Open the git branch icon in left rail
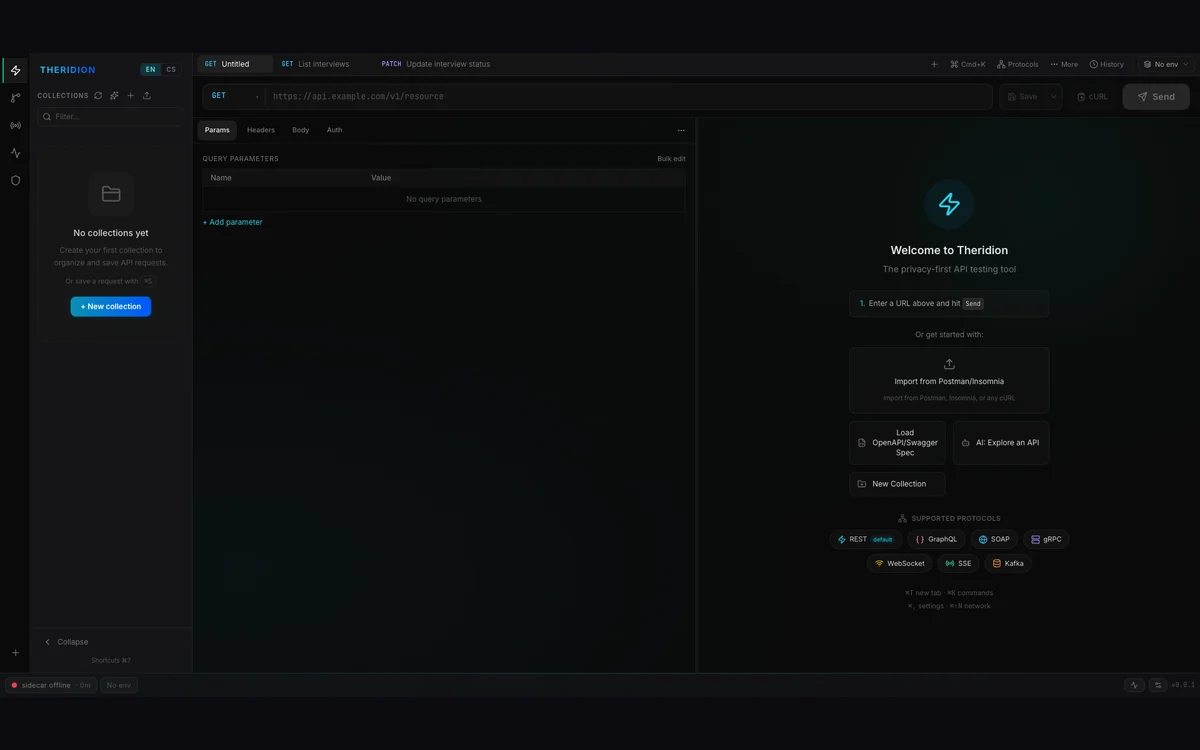This screenshot has width=1200, height=750. pyautogui.click(x=15, y=98)
